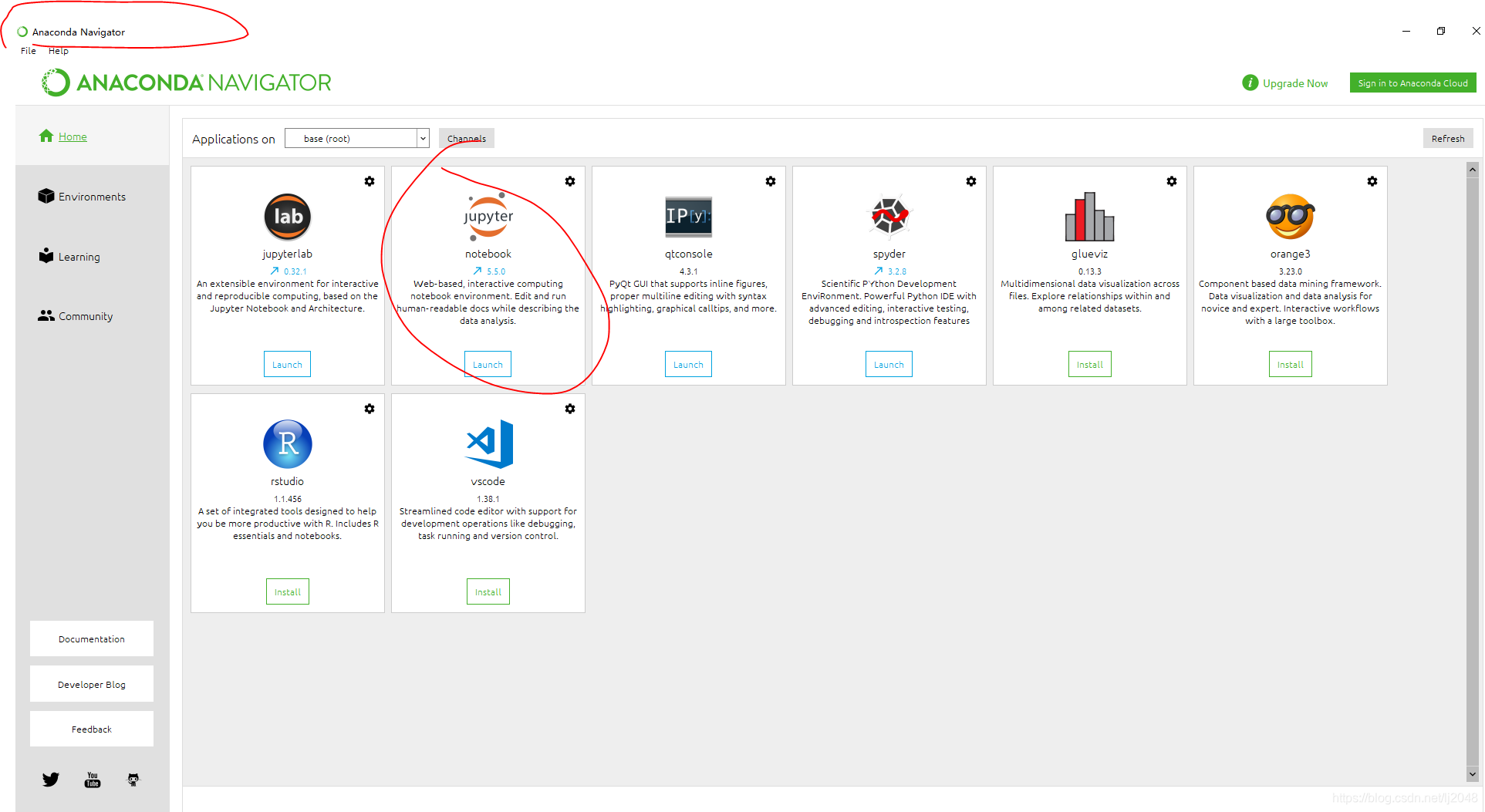This screenshot has width=1485, height=812.
Task: Click the orange3 version 3.23.0 text
Action: tap(1291, 271)
